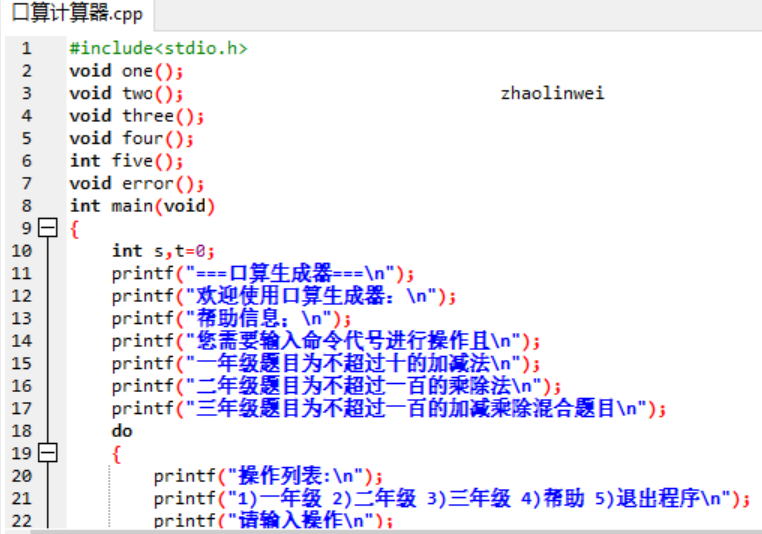Viewport: 762px width, 534px height.
Task: Click the void error(); declaration
Action: [x=137, y=184]
